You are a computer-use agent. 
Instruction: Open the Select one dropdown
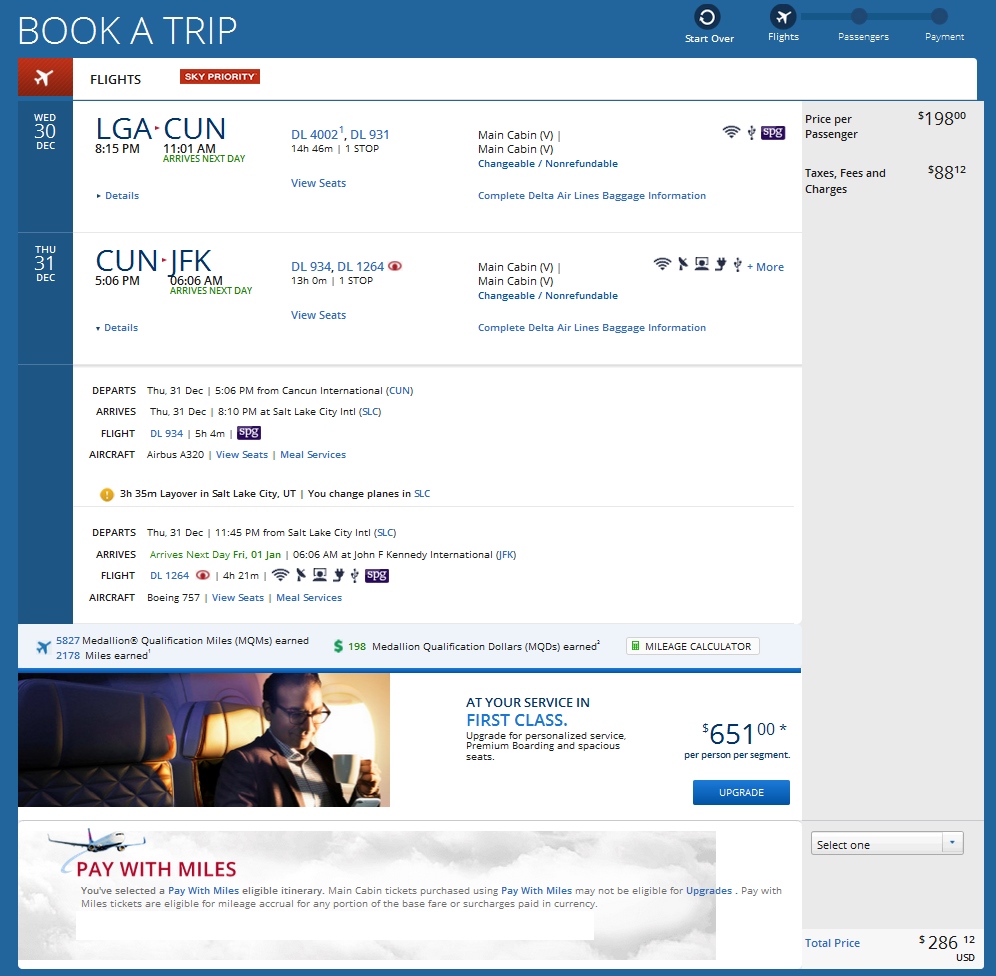(887, 843)
